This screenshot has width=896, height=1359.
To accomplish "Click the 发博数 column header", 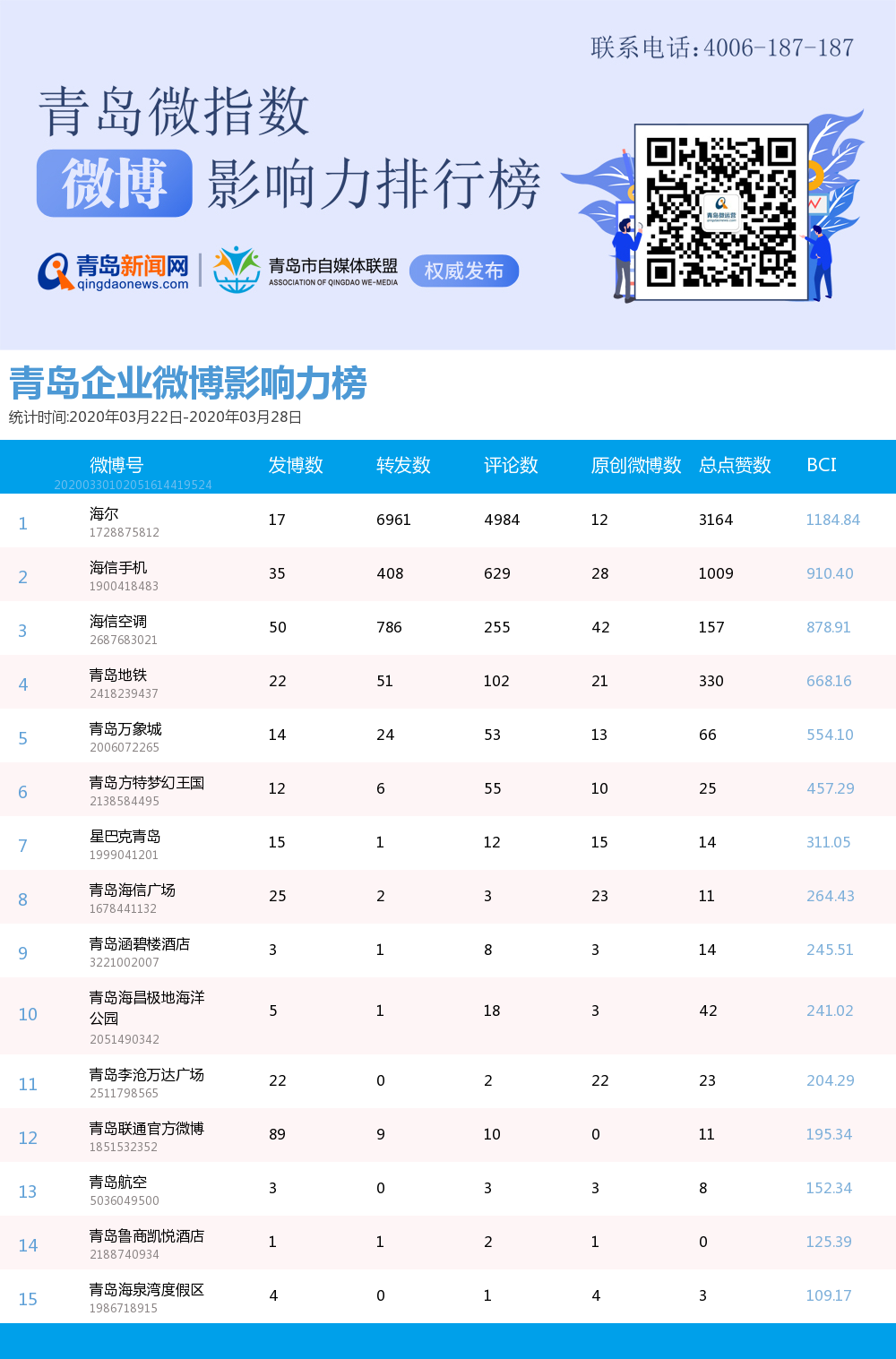I will coord(296,466).
